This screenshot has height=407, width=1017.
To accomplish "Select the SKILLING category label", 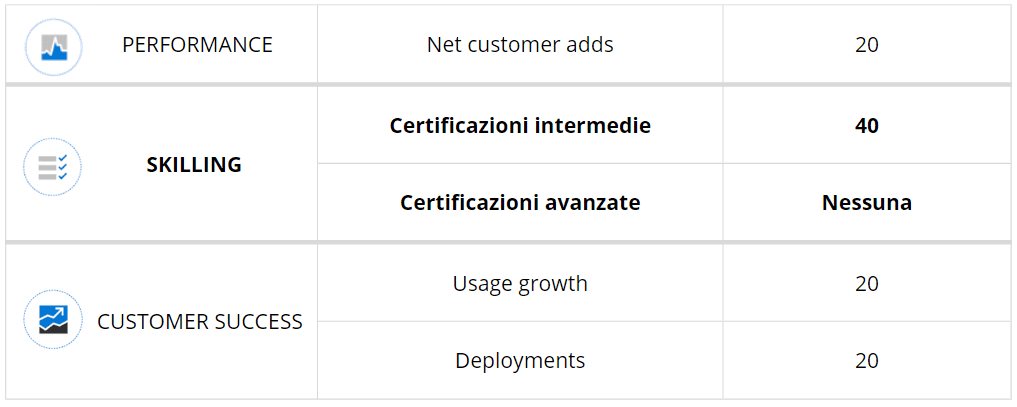I will click(194, 165).
